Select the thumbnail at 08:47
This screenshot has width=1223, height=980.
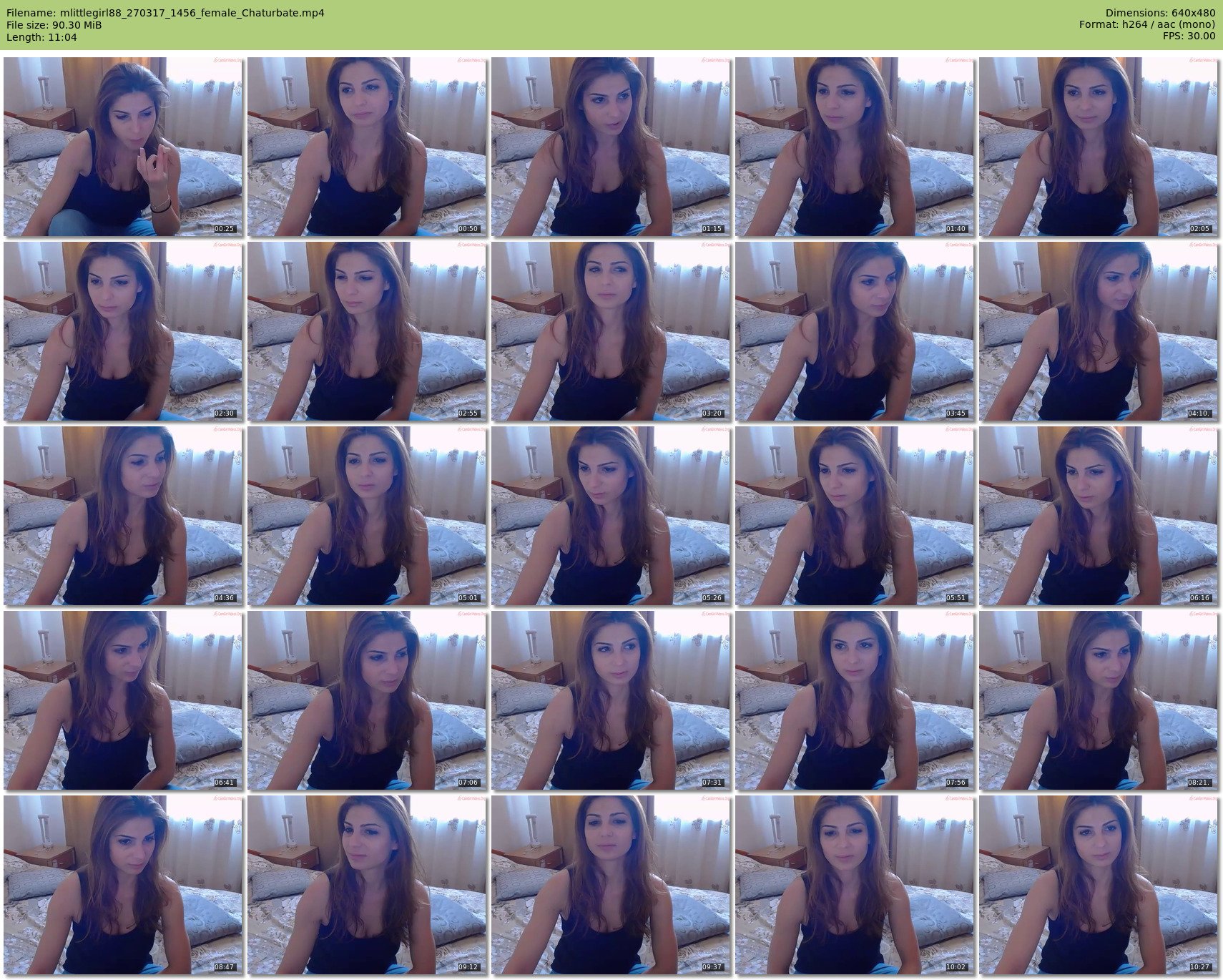click(122, 885)
